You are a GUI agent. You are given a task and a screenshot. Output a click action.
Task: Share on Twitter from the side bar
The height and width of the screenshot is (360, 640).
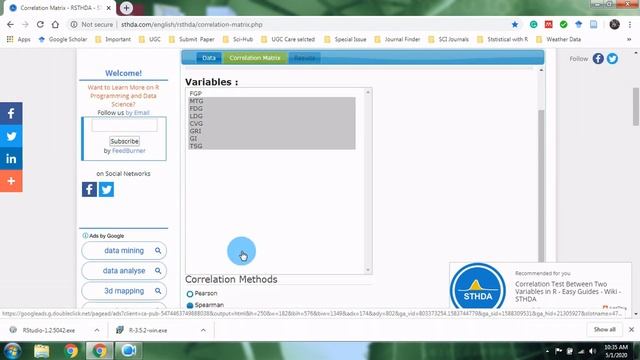click(11, 136)
